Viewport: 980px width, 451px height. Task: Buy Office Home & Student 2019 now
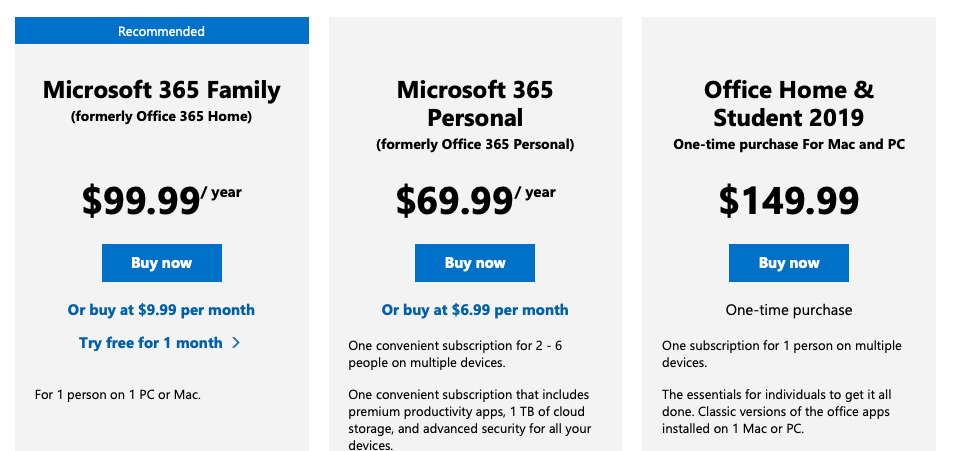tap(788, 263)
